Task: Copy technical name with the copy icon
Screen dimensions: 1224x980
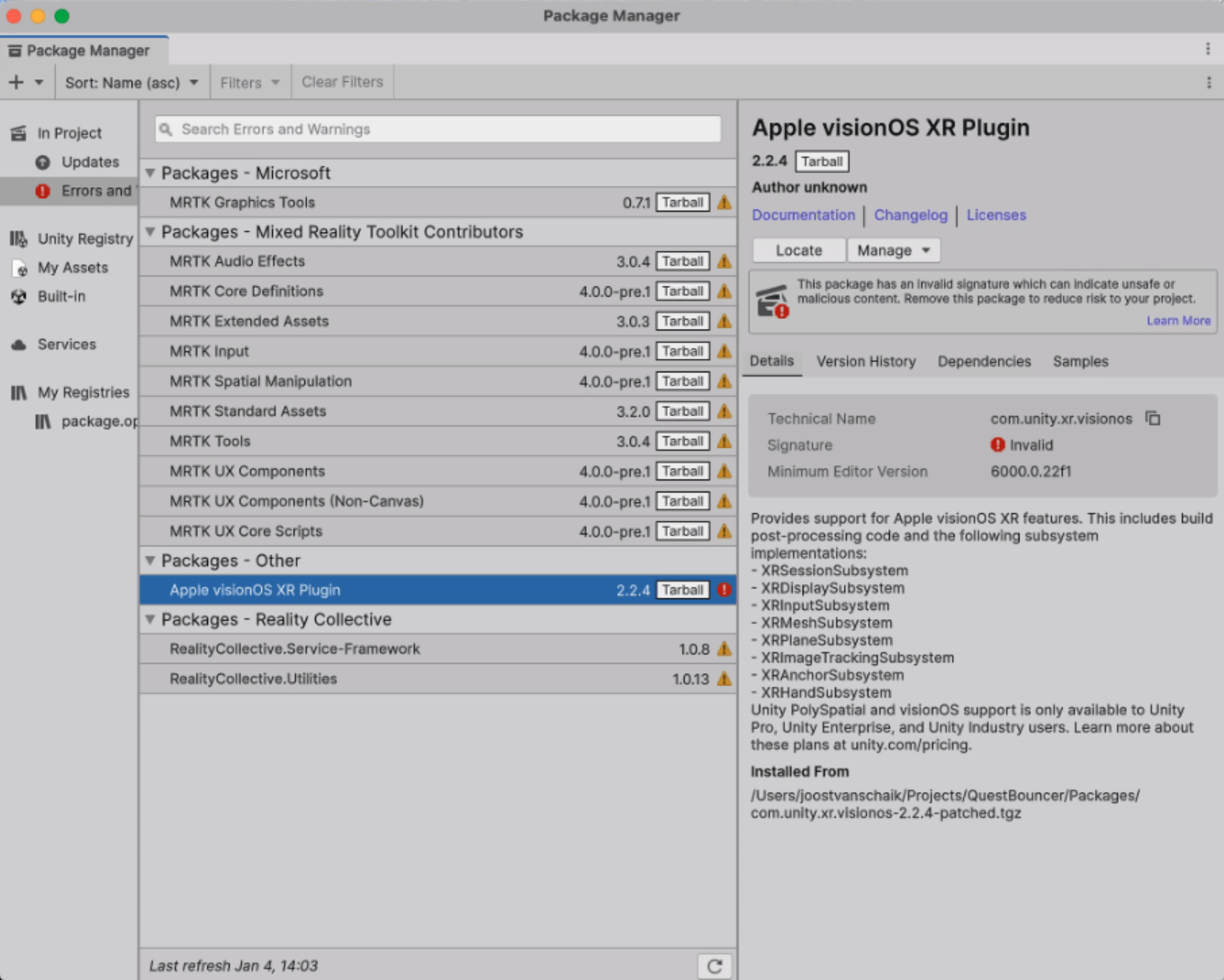Action: pyautogui.click(x=1153, y=418)
